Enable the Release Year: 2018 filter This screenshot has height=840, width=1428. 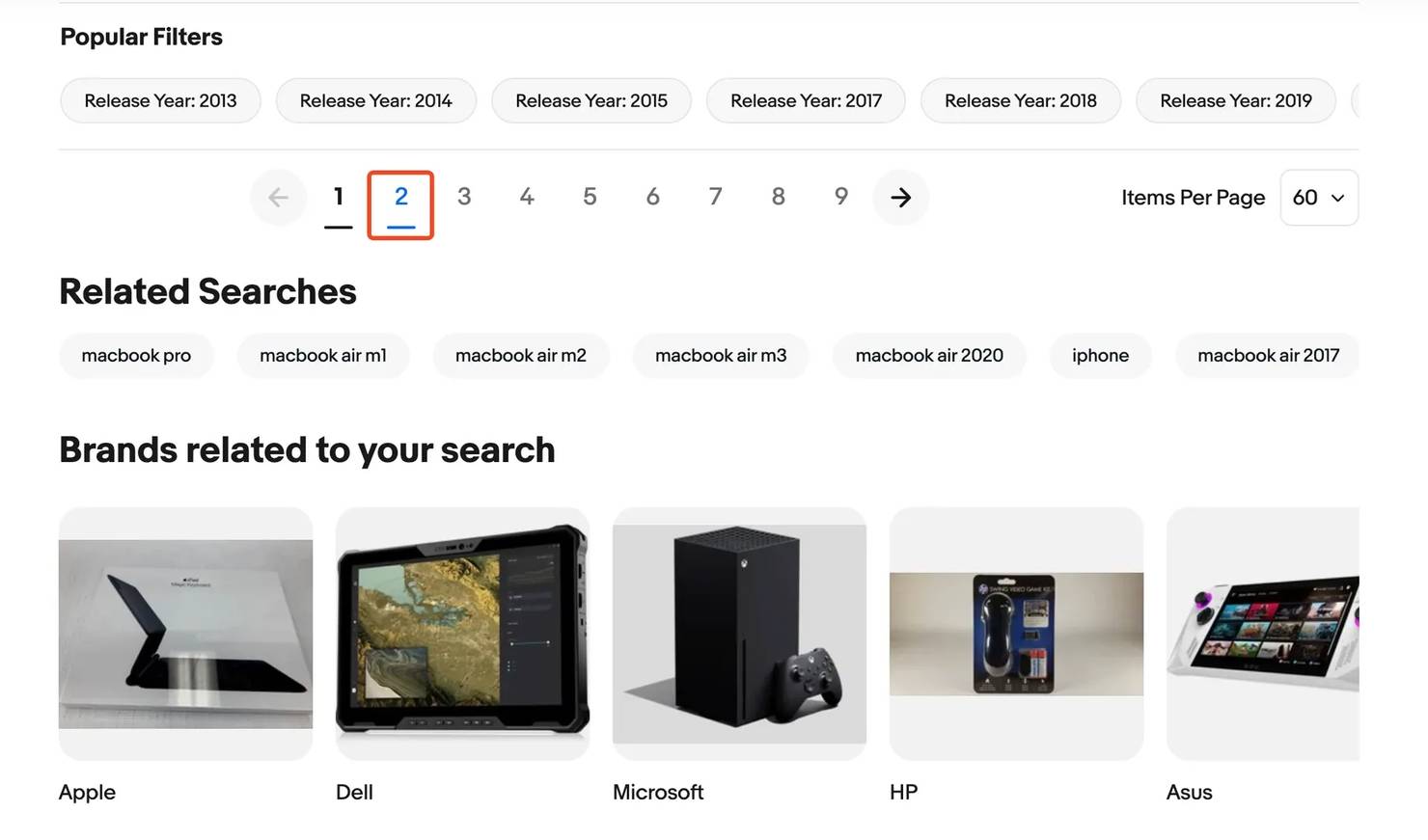[x=1020, y=100]
